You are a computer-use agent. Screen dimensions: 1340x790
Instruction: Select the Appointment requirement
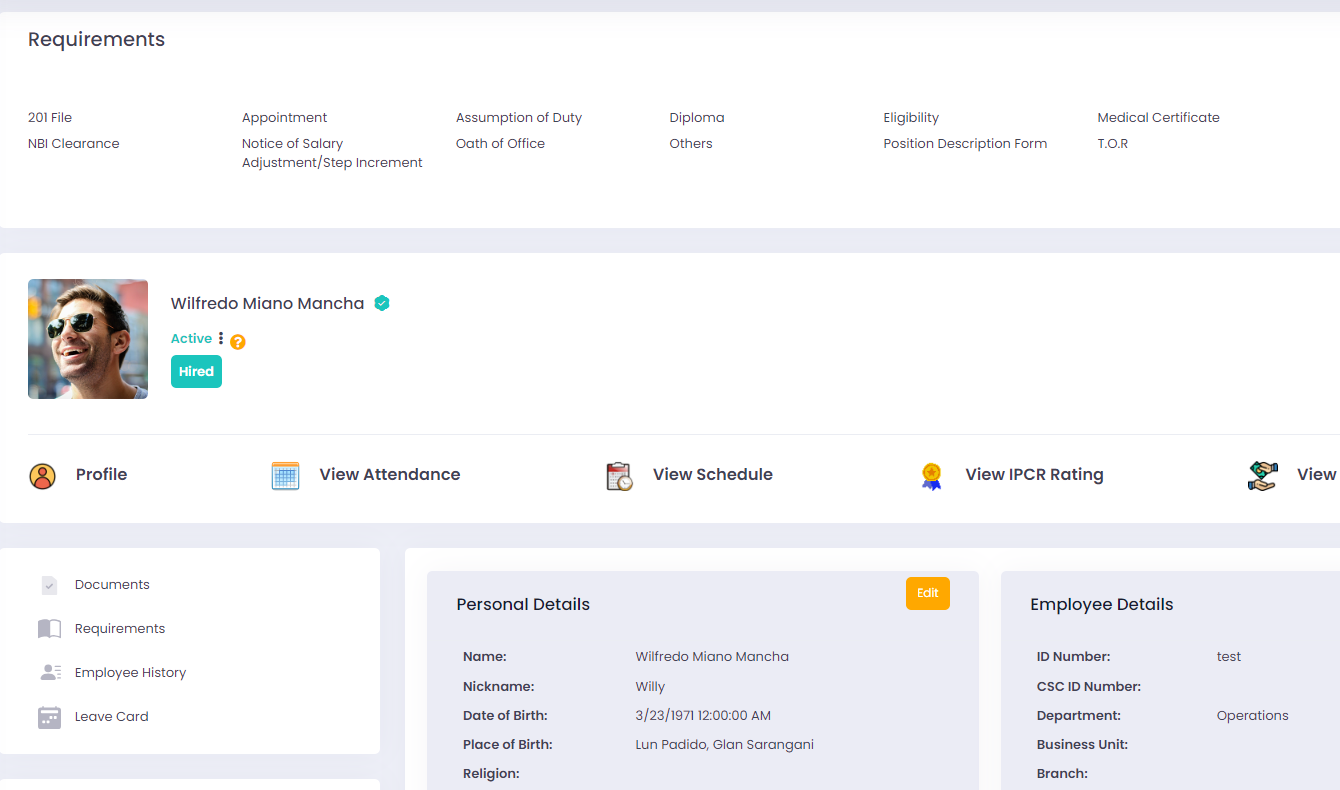click(x=284, y=118)
